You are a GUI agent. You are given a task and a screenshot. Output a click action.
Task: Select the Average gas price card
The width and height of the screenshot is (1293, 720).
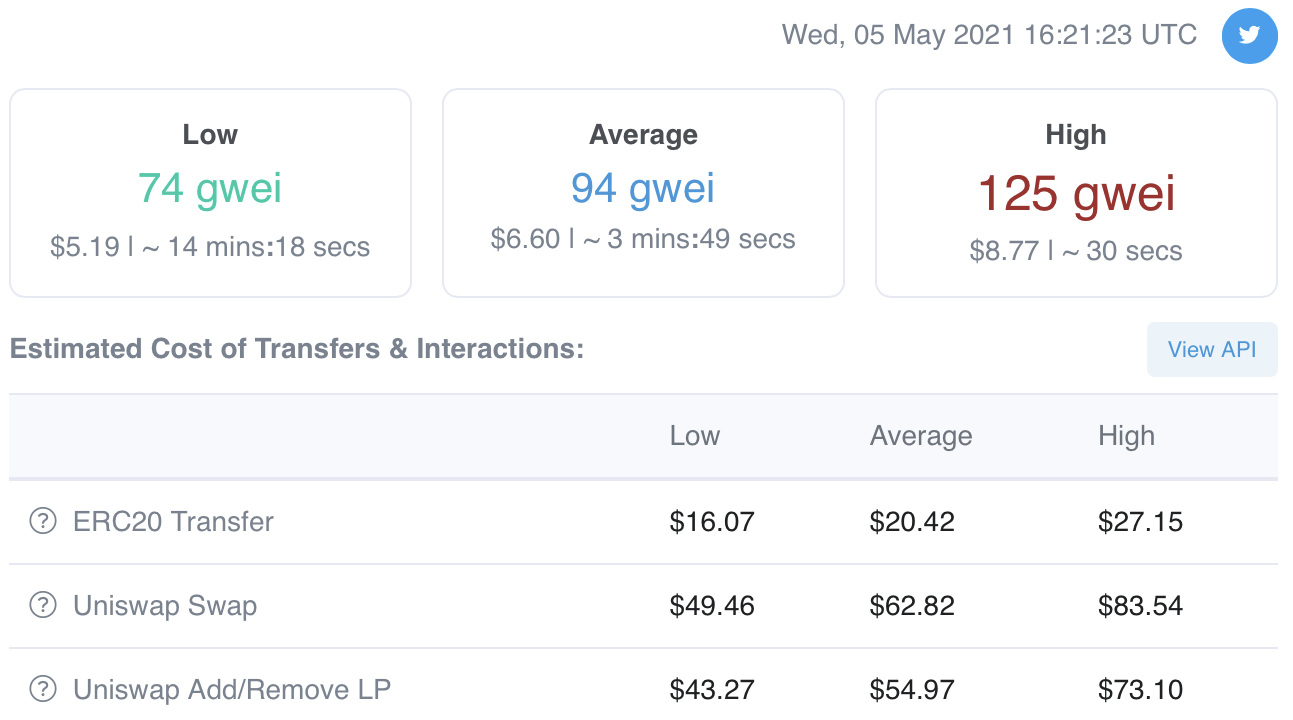643,193
